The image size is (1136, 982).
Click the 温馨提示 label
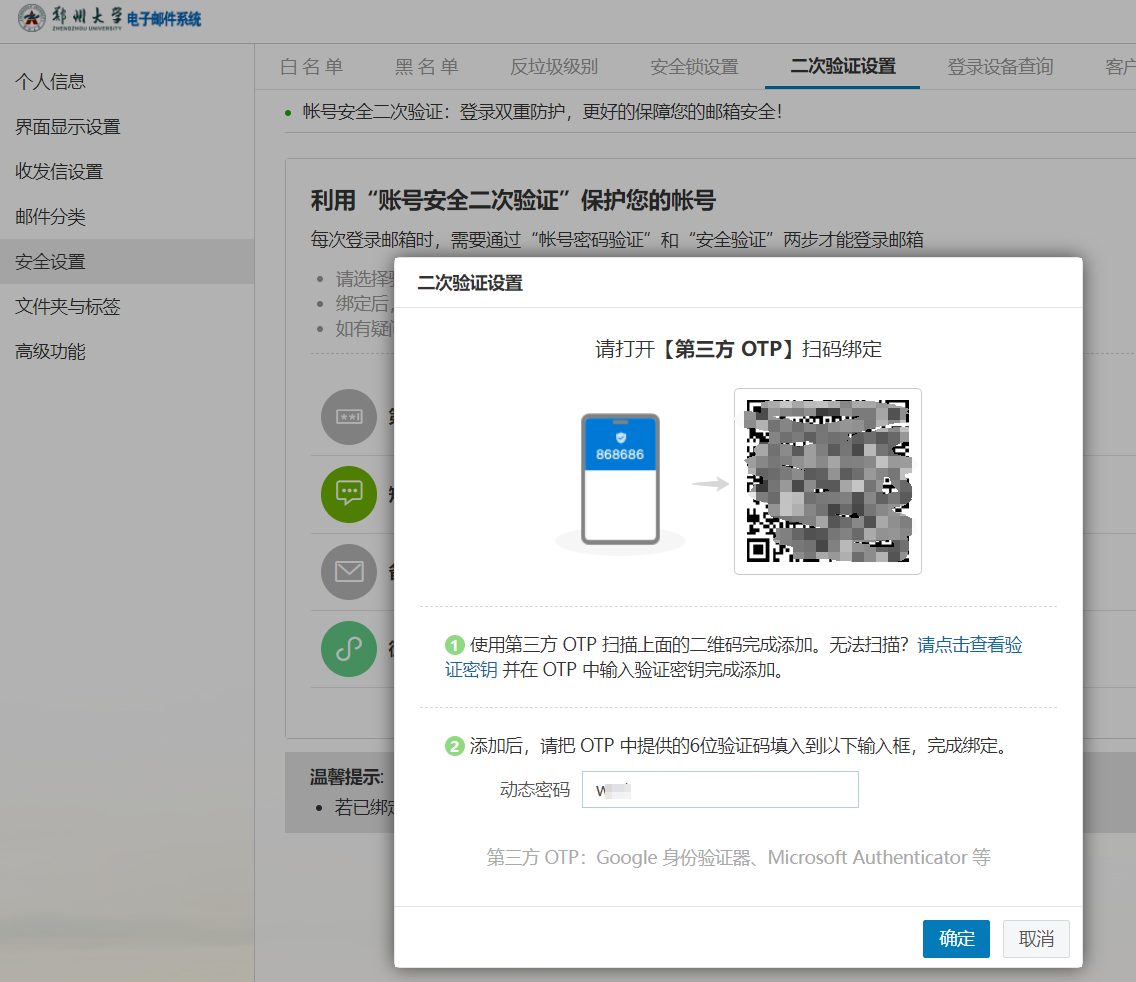346,777
